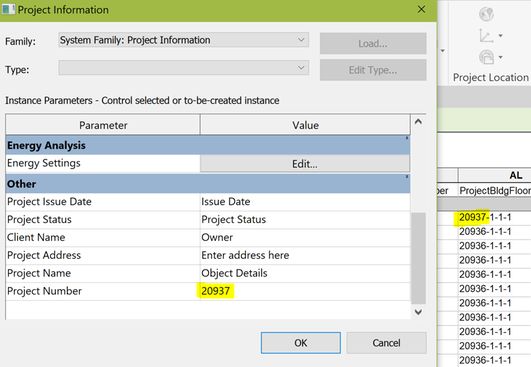Viewport: 531px width, 367px height.
Task: Click the Load... button
Action: tap(373, 43)
